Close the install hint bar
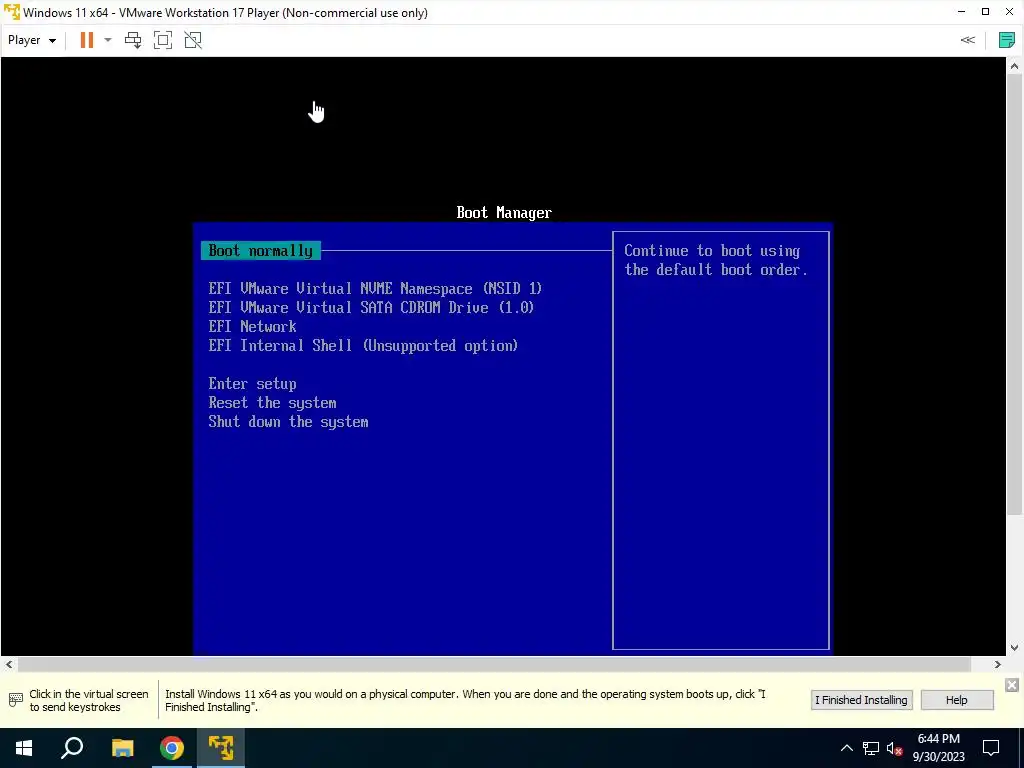1024x768 pixels. (x=1012, y=684)
